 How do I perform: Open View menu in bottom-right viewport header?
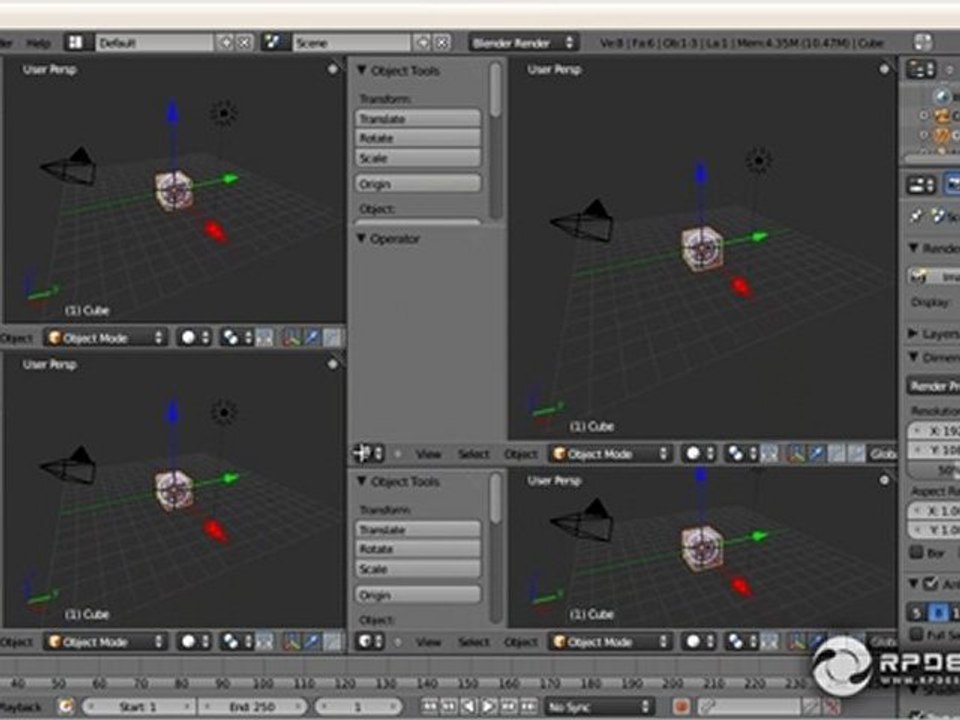point(429,642)
